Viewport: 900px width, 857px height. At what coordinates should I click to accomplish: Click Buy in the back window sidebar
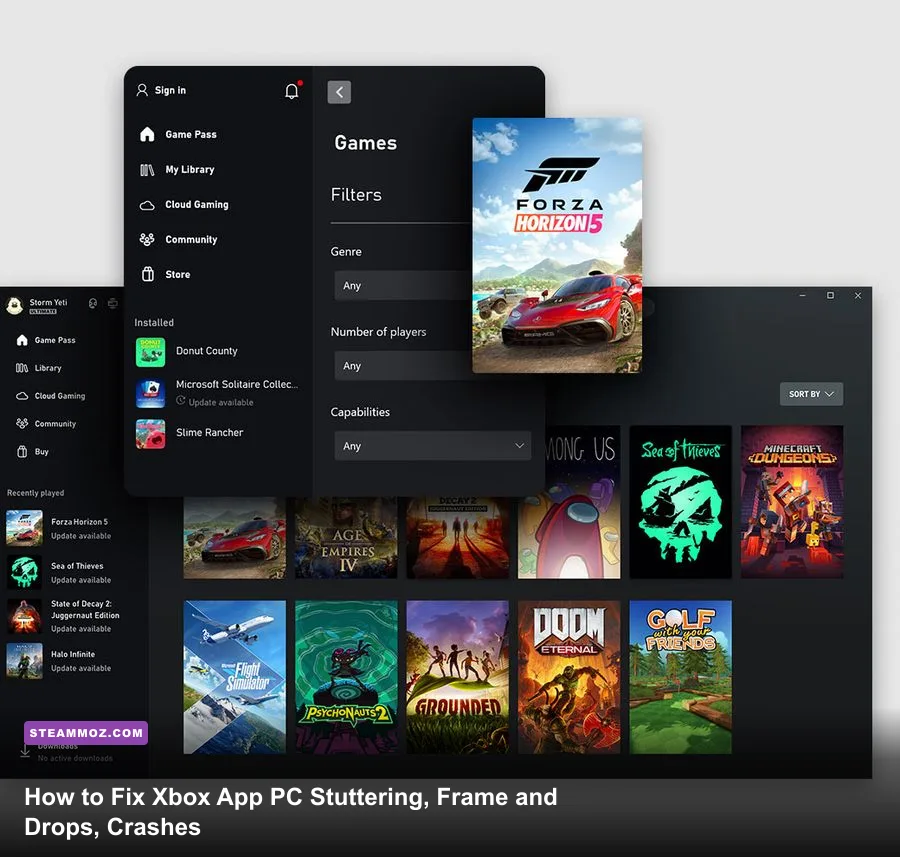[41, 452]
